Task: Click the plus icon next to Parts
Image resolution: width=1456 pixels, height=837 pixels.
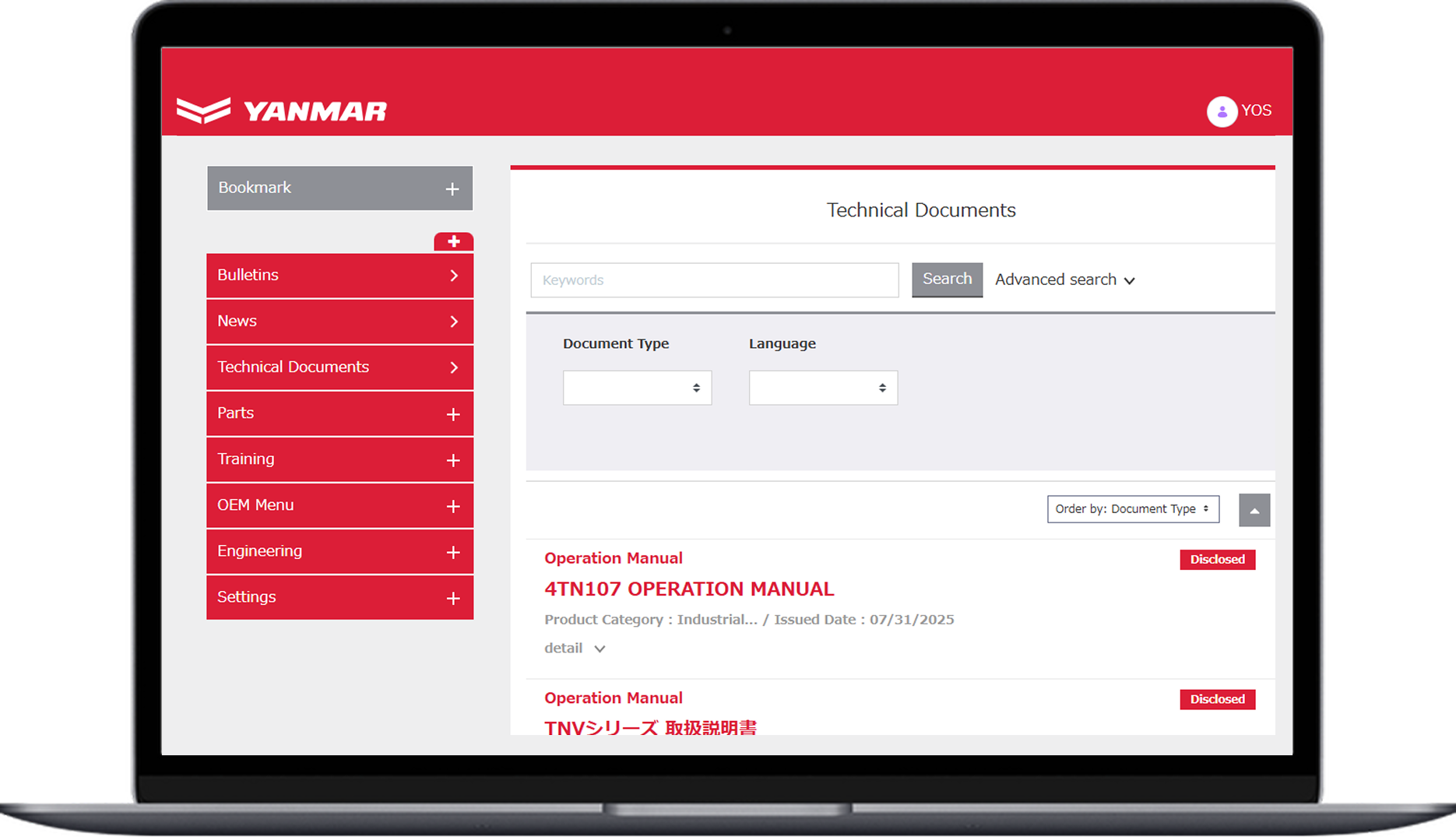Action: pos(453,413)
